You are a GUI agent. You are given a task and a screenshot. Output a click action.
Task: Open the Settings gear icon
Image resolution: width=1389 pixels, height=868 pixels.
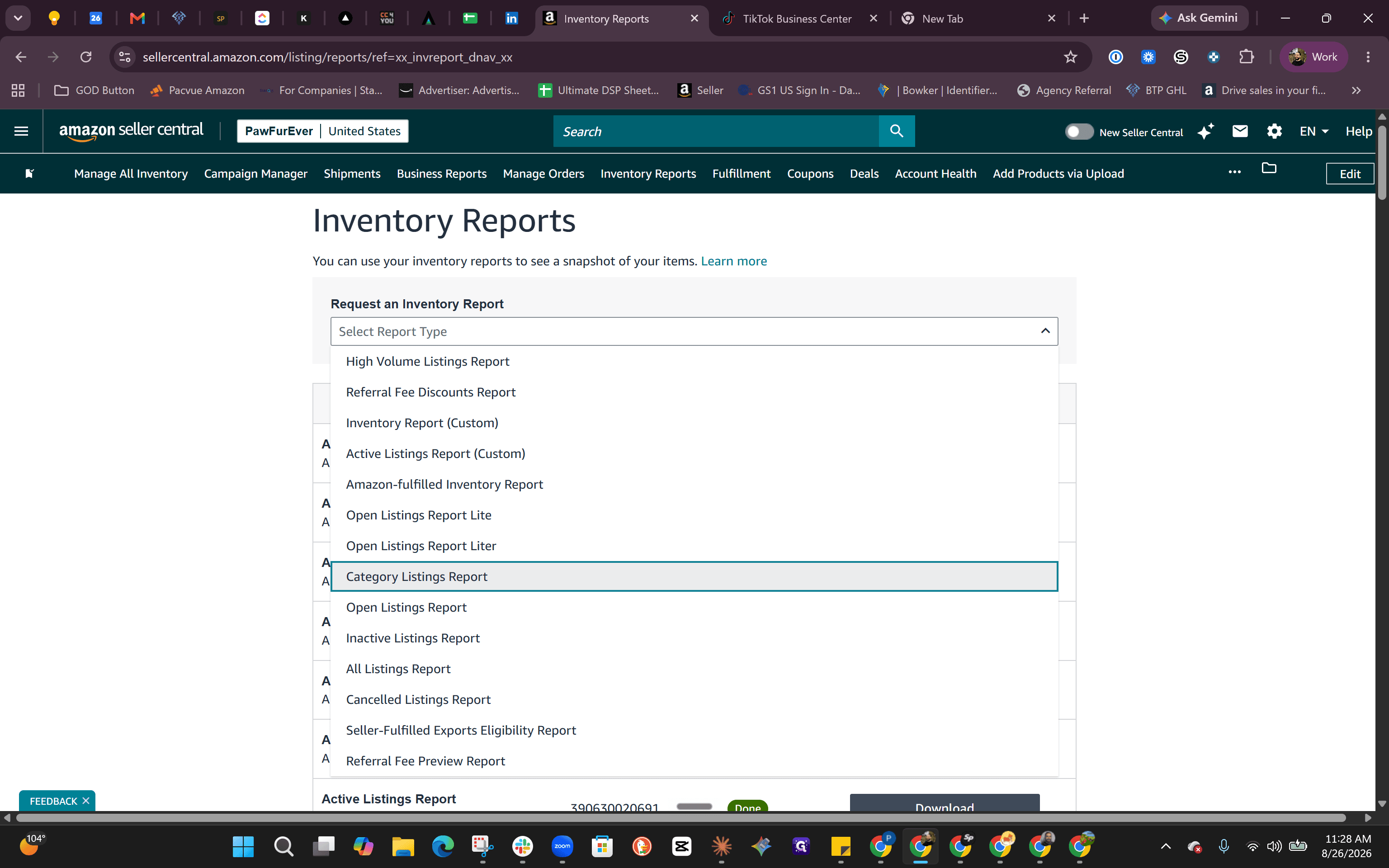click(x=1274, y=132)
